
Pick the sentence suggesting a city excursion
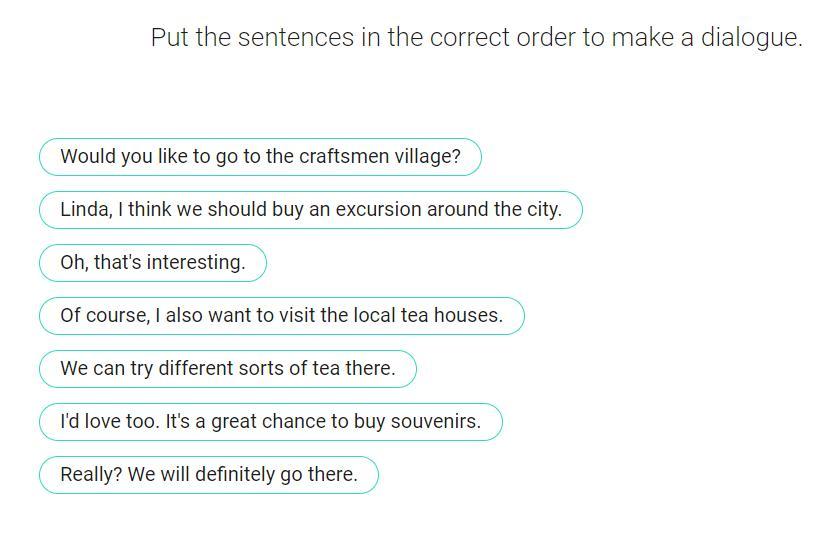(311, 210)
